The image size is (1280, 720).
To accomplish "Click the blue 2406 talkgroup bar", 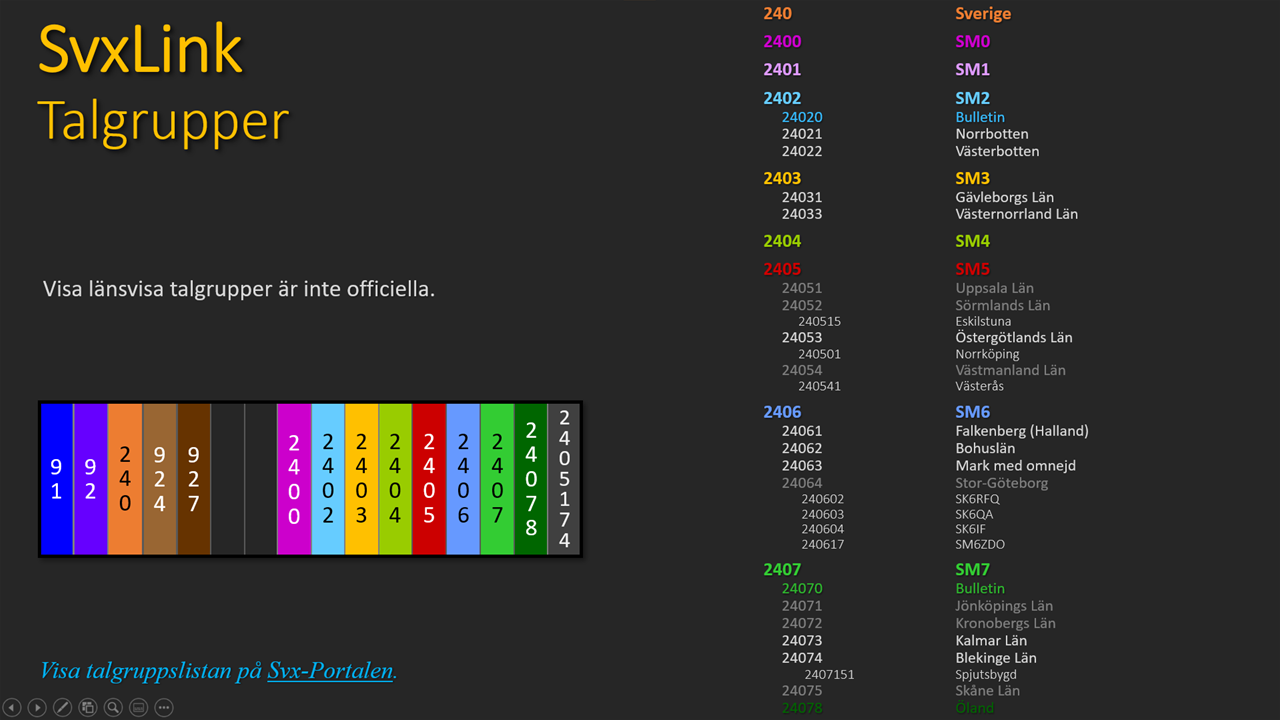I will click(463, 479).
